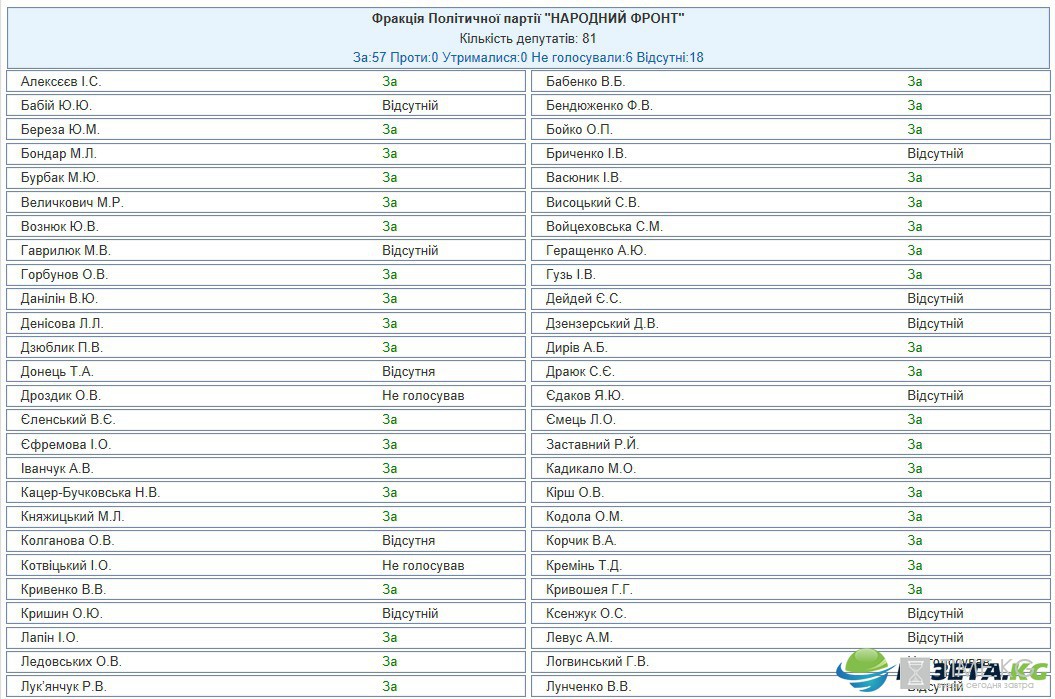Click the "За" vote of Бендюженко Ф.В.
Viewport: 1055px width, 699px height.
914,106
